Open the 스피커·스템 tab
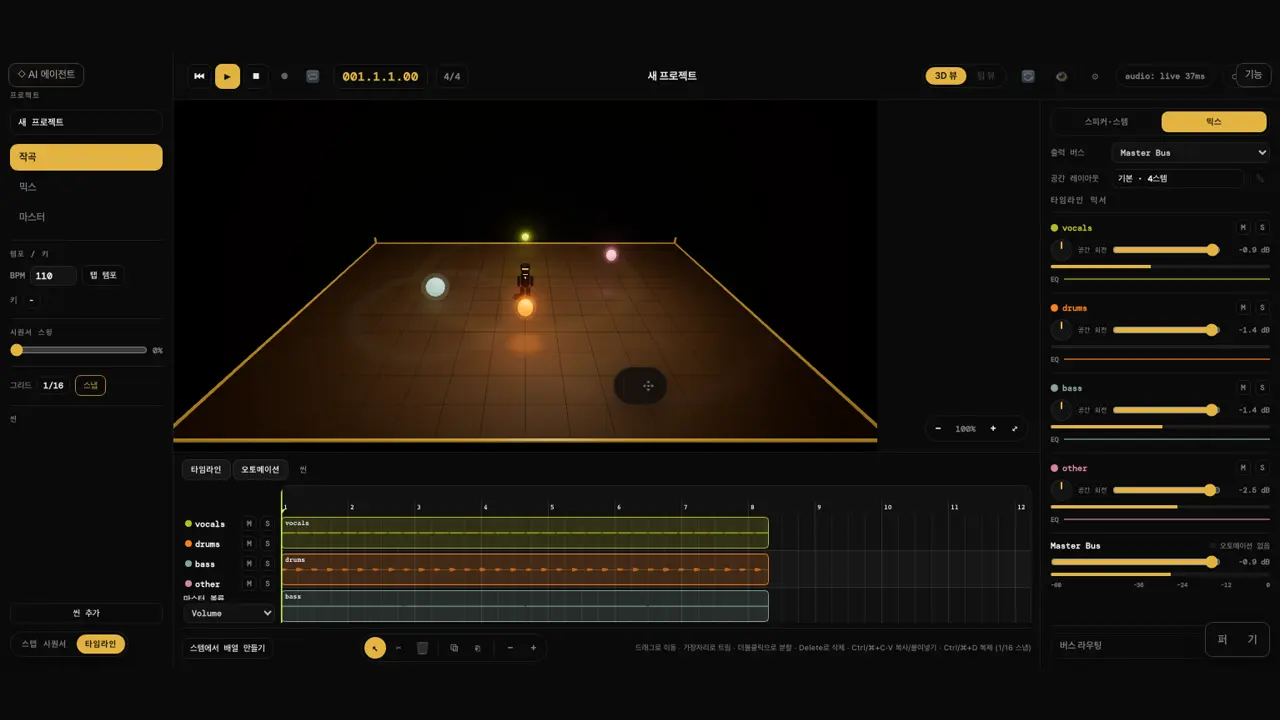This screenshot has width=1280, height=720. click(x=1106, y=121)
